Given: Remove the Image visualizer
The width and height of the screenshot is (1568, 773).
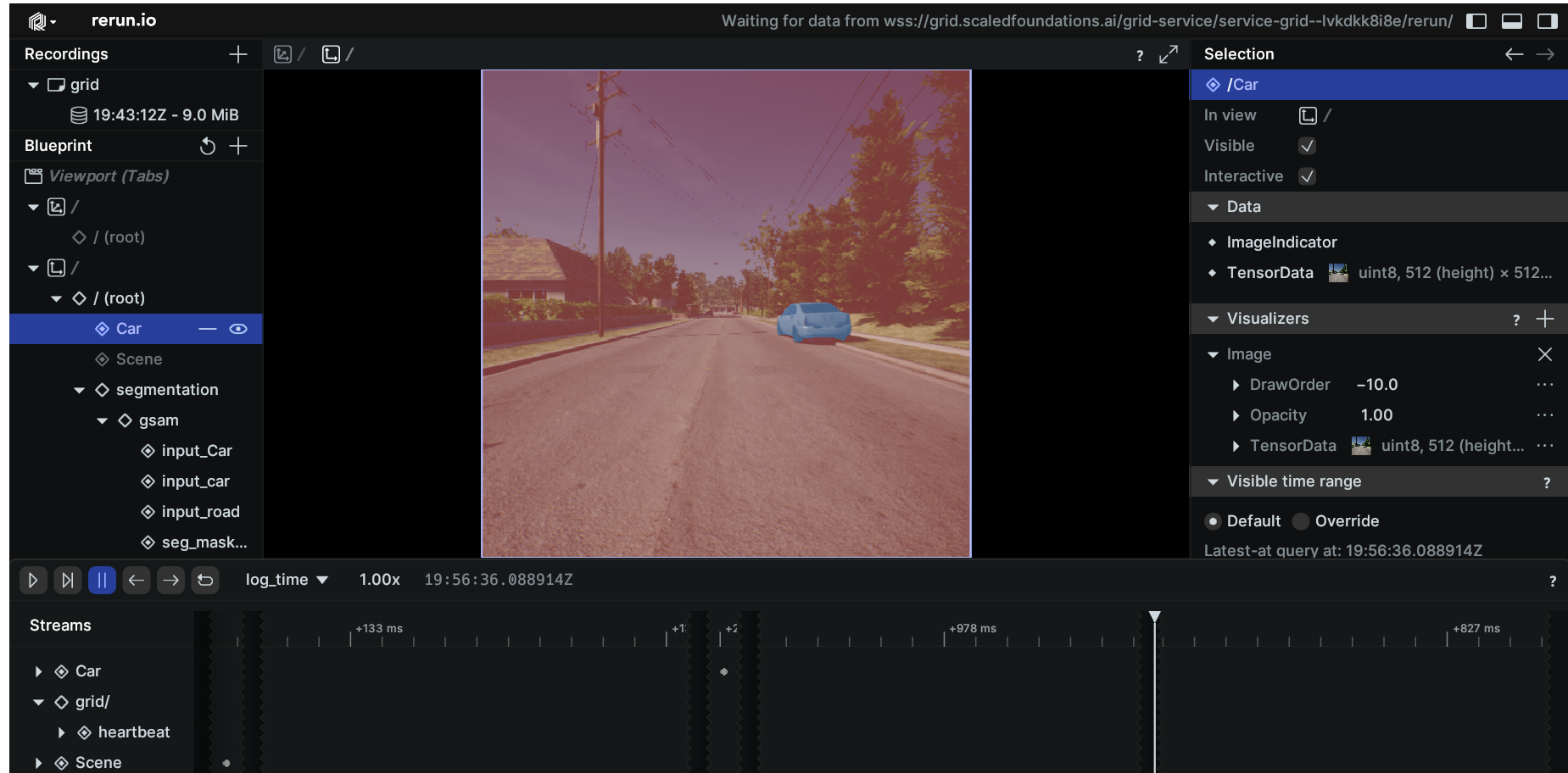Looking at the screenshot, I should (x=1545, y=354).
